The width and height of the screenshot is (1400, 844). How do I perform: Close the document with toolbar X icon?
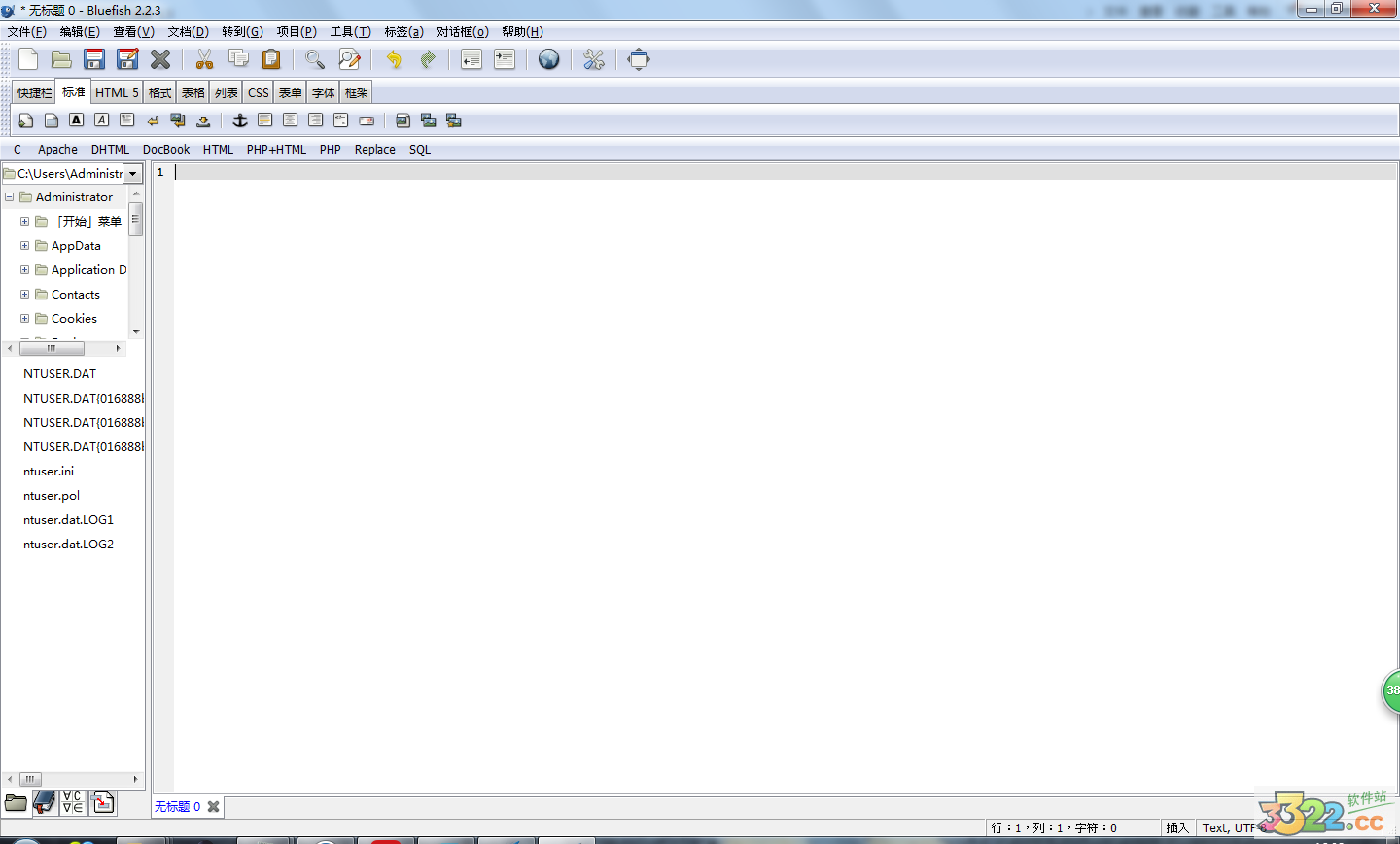[160, 59]
